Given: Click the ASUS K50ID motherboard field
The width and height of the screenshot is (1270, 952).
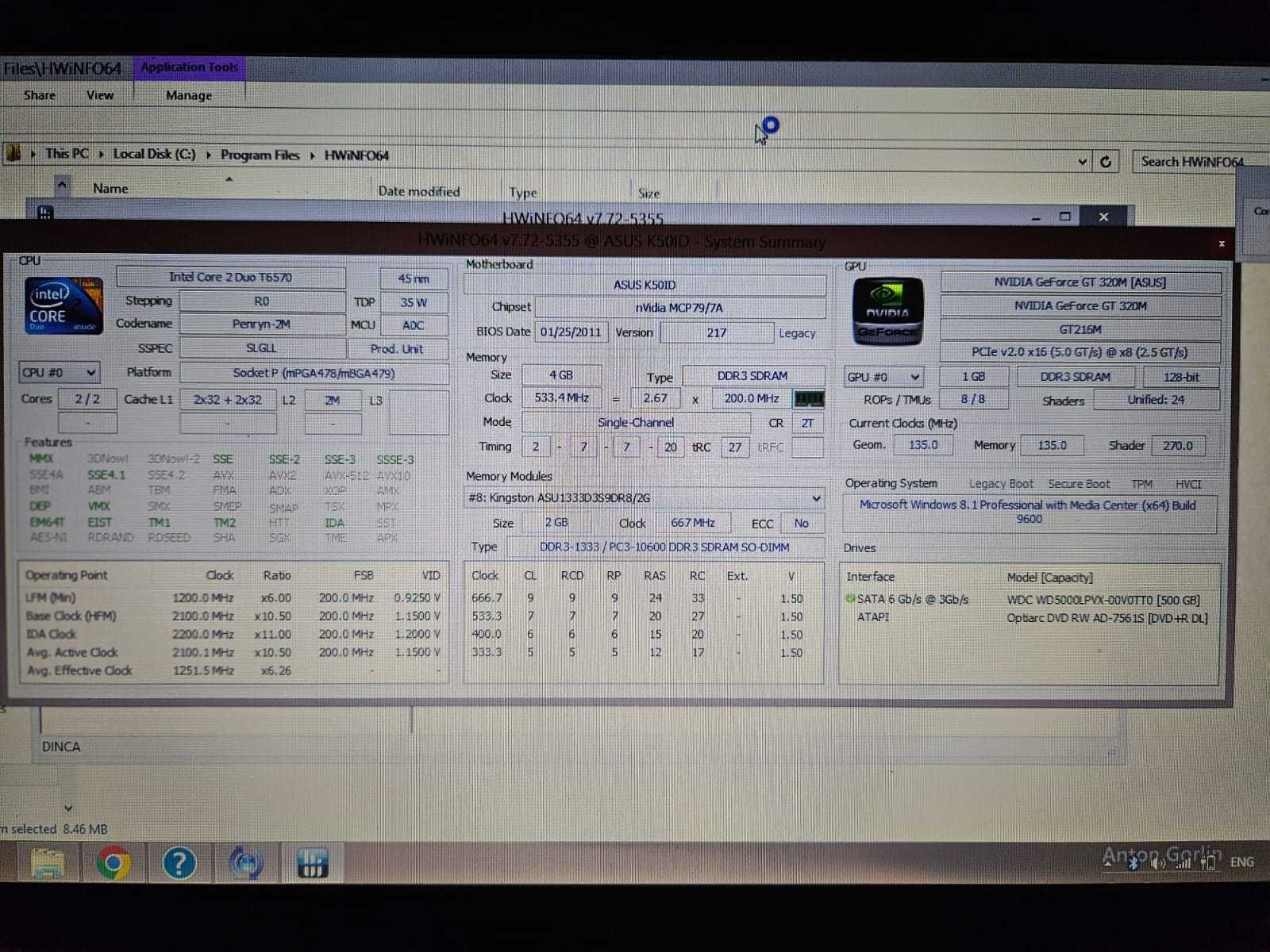Looking at the screenshot, I should (645, 285).
